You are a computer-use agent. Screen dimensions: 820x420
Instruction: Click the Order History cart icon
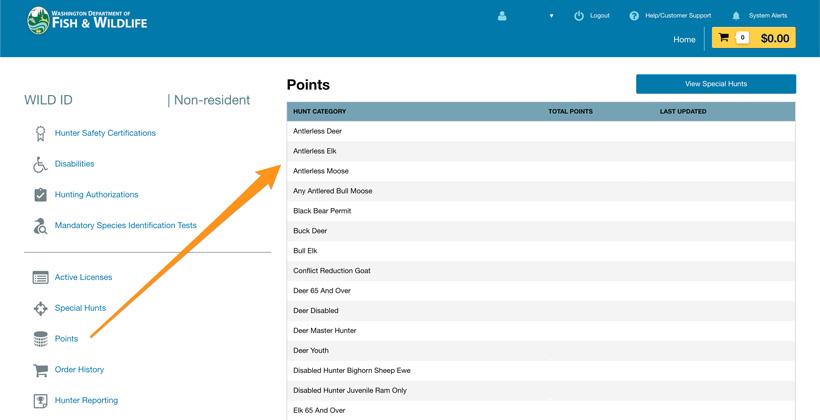pos(40,370)
